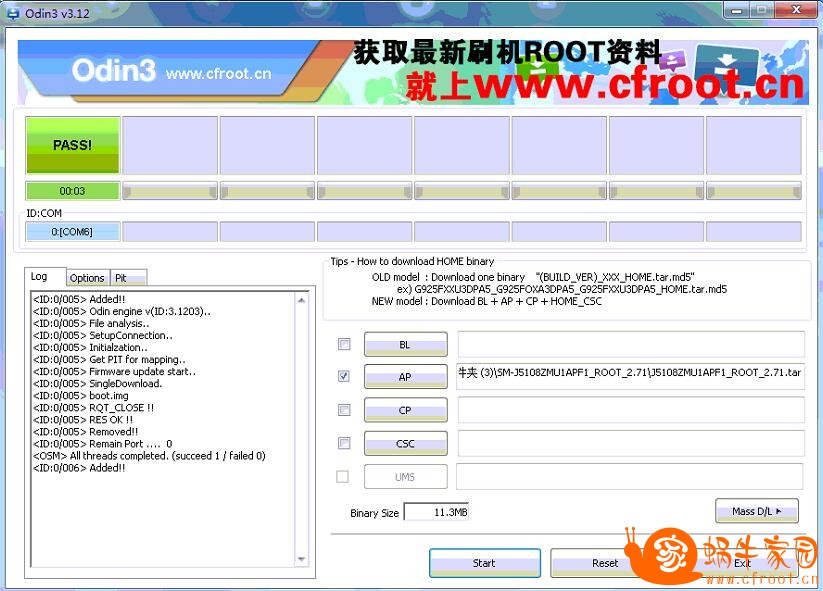
Task: Uncheck the AP checkbox
Action: click(x=344, y=376)
